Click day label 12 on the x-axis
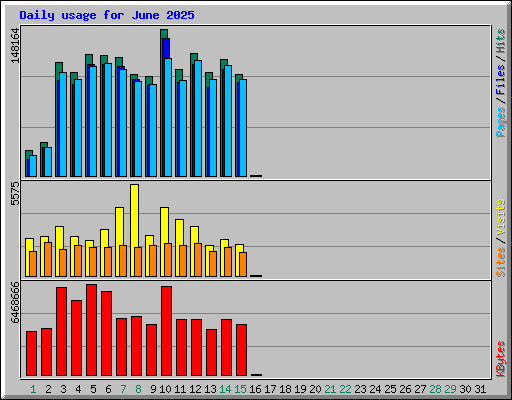The width and height of the screenshot is (512, 400). (x=195, y=389)
